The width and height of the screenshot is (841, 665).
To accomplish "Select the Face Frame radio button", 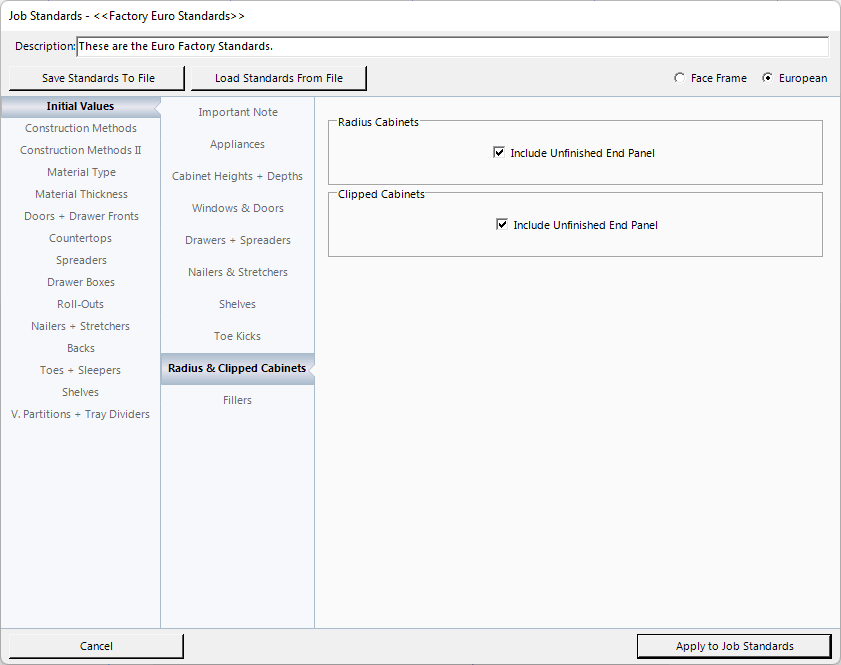I will pyautogui.click(x=680, y=78).
